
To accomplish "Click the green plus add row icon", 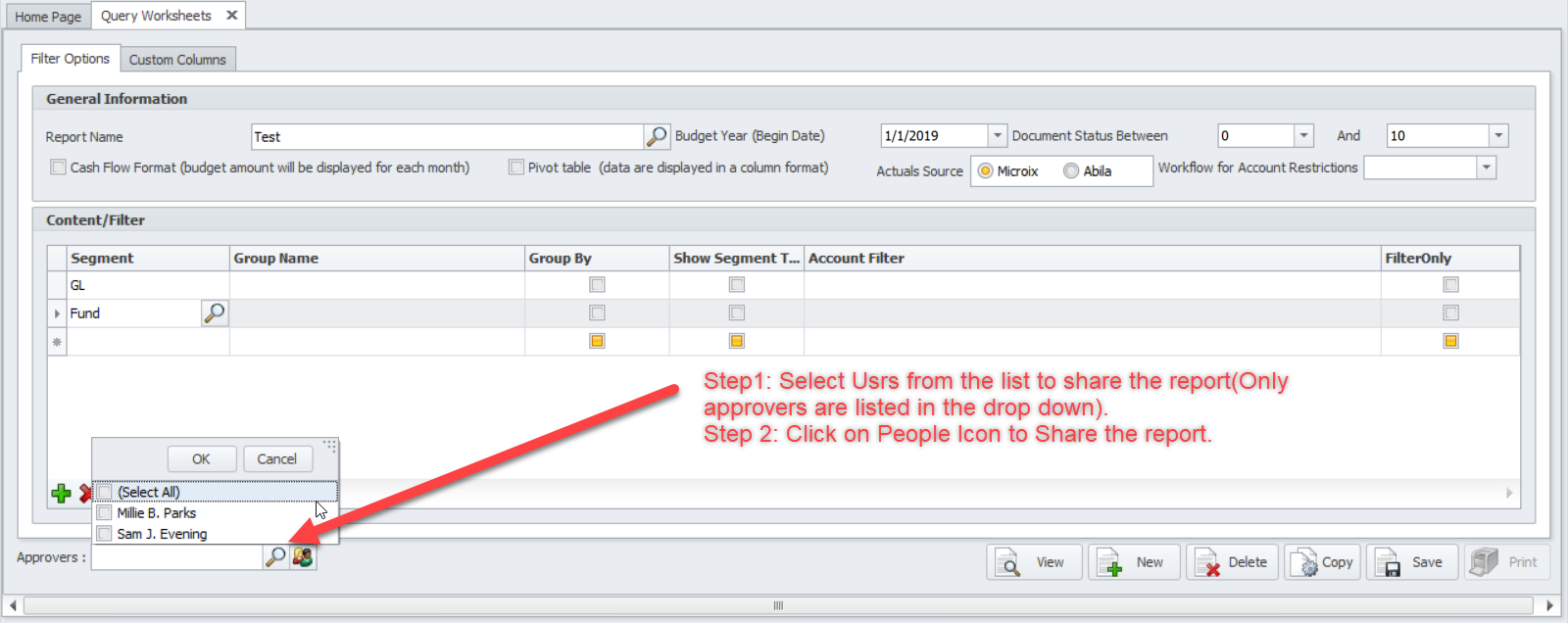I will coord(61,494).
